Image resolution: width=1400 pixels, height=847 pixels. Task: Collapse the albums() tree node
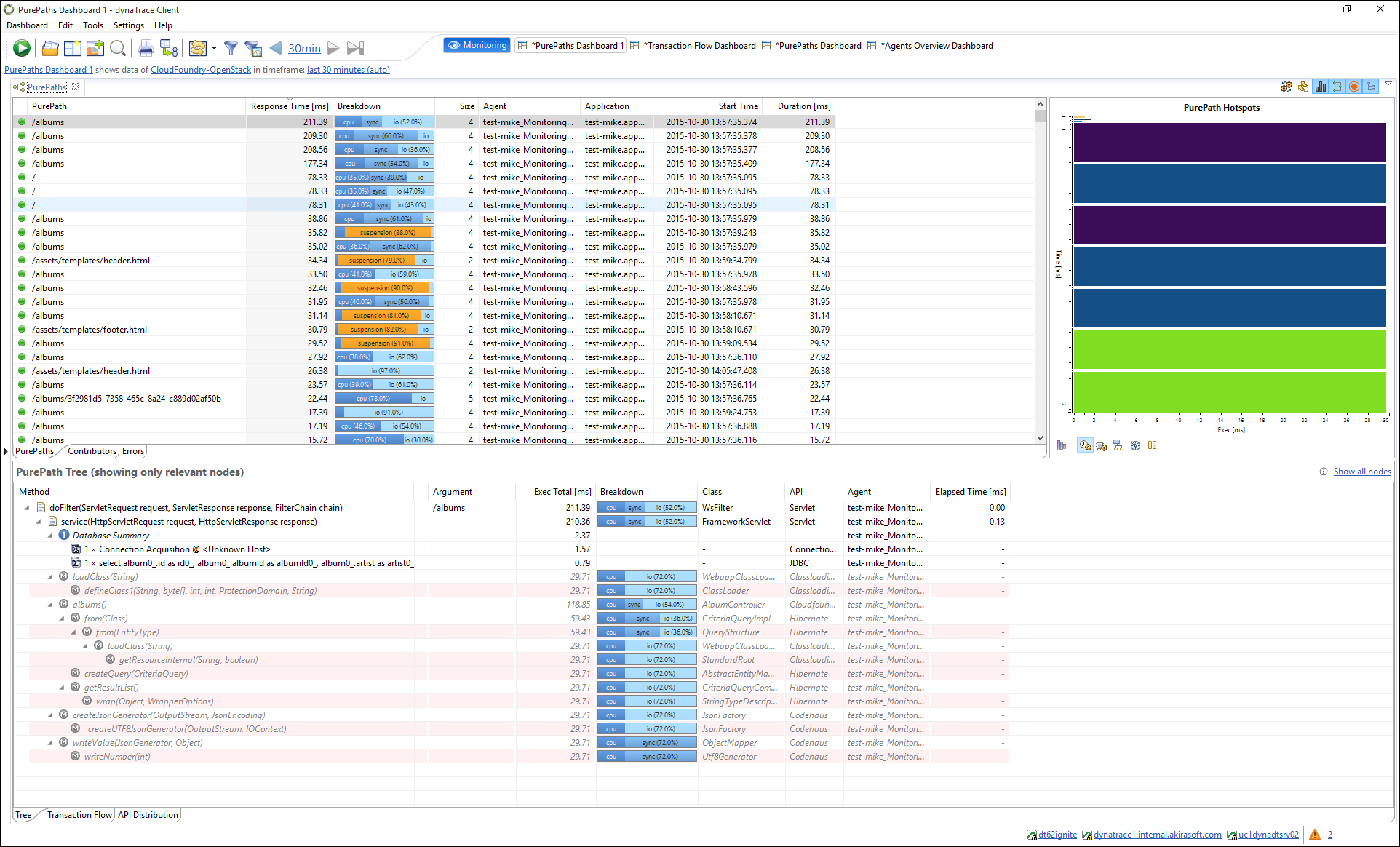click(50, 605)
